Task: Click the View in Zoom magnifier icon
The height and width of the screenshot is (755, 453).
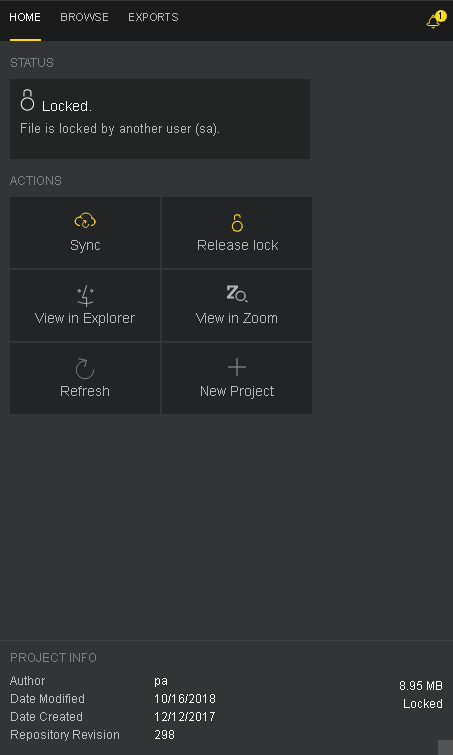Action: coord(237,294)
